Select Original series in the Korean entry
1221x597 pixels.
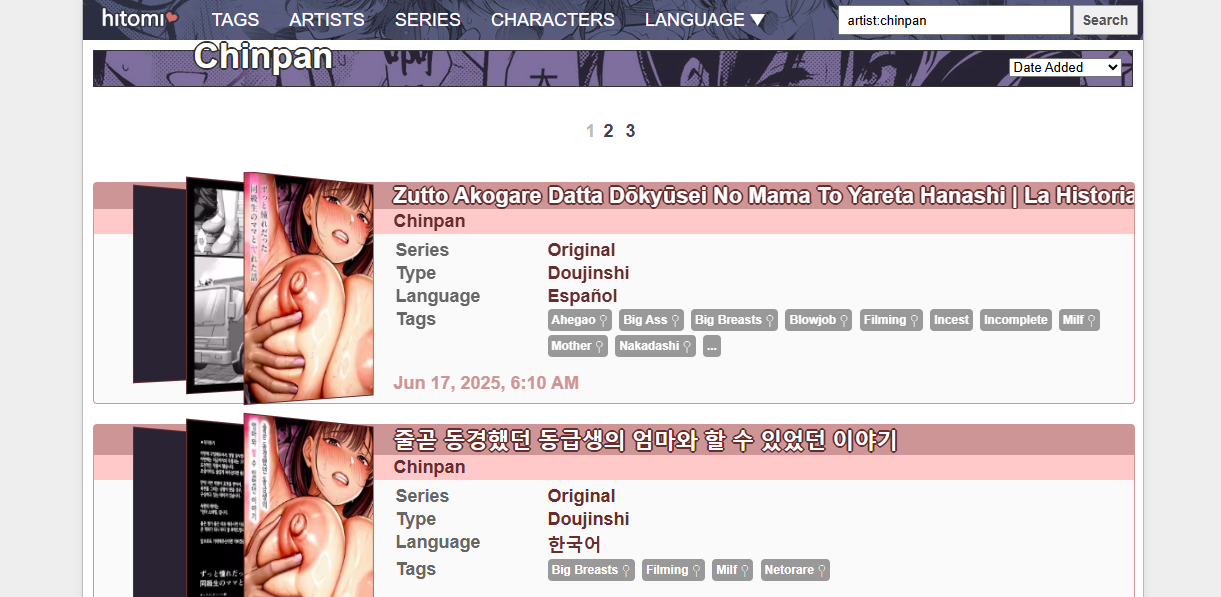pyautogui.click(x=581, y=496)
